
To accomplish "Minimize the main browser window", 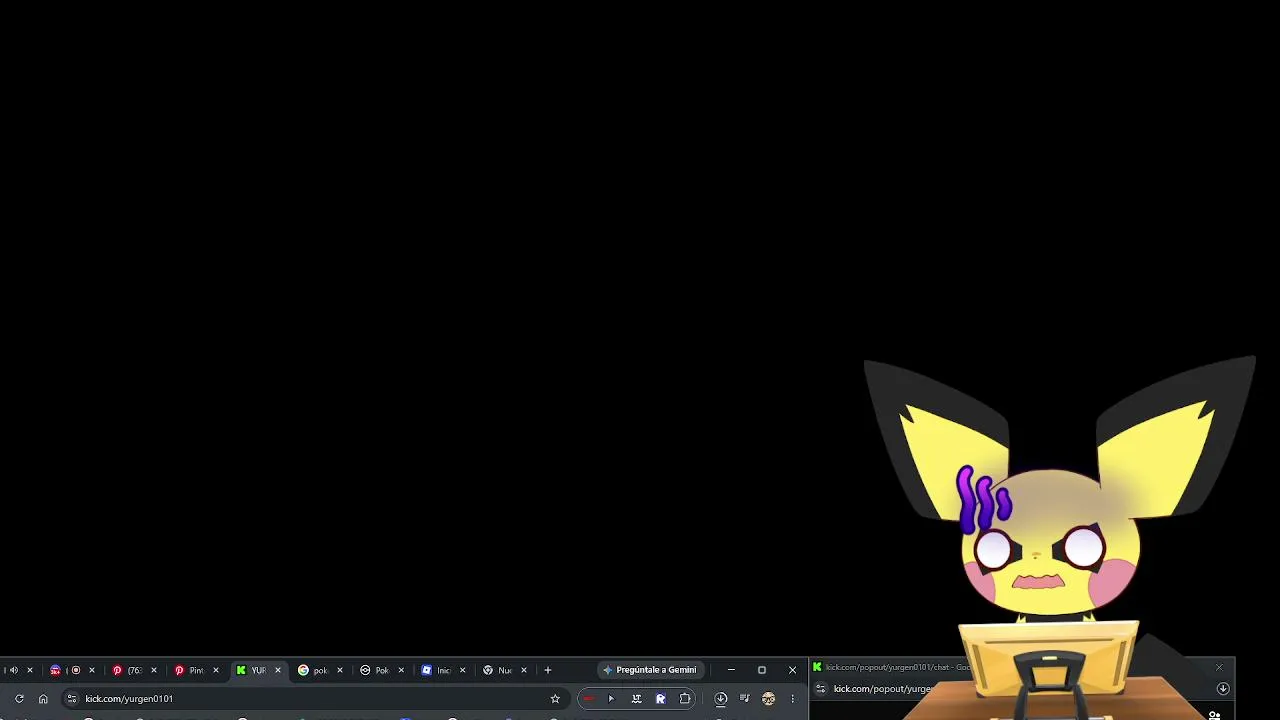I will tap(731, 670).
